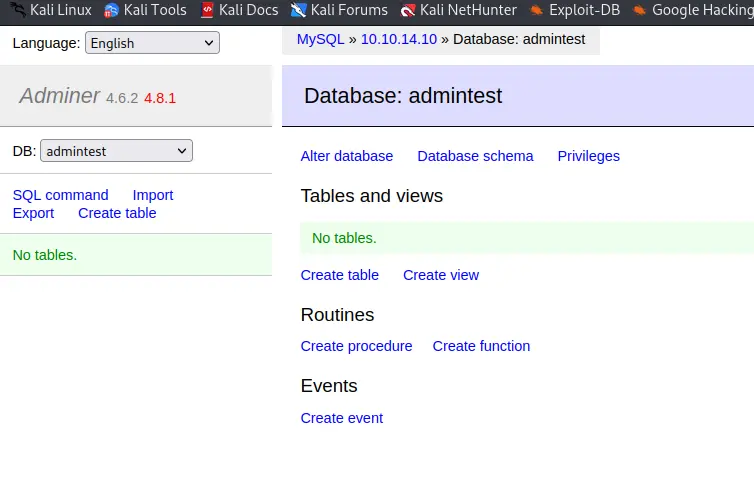Image resolution: width=754 pixels, height=487 pixels.
Task: Click the Create function link
Action: point(481,346)
